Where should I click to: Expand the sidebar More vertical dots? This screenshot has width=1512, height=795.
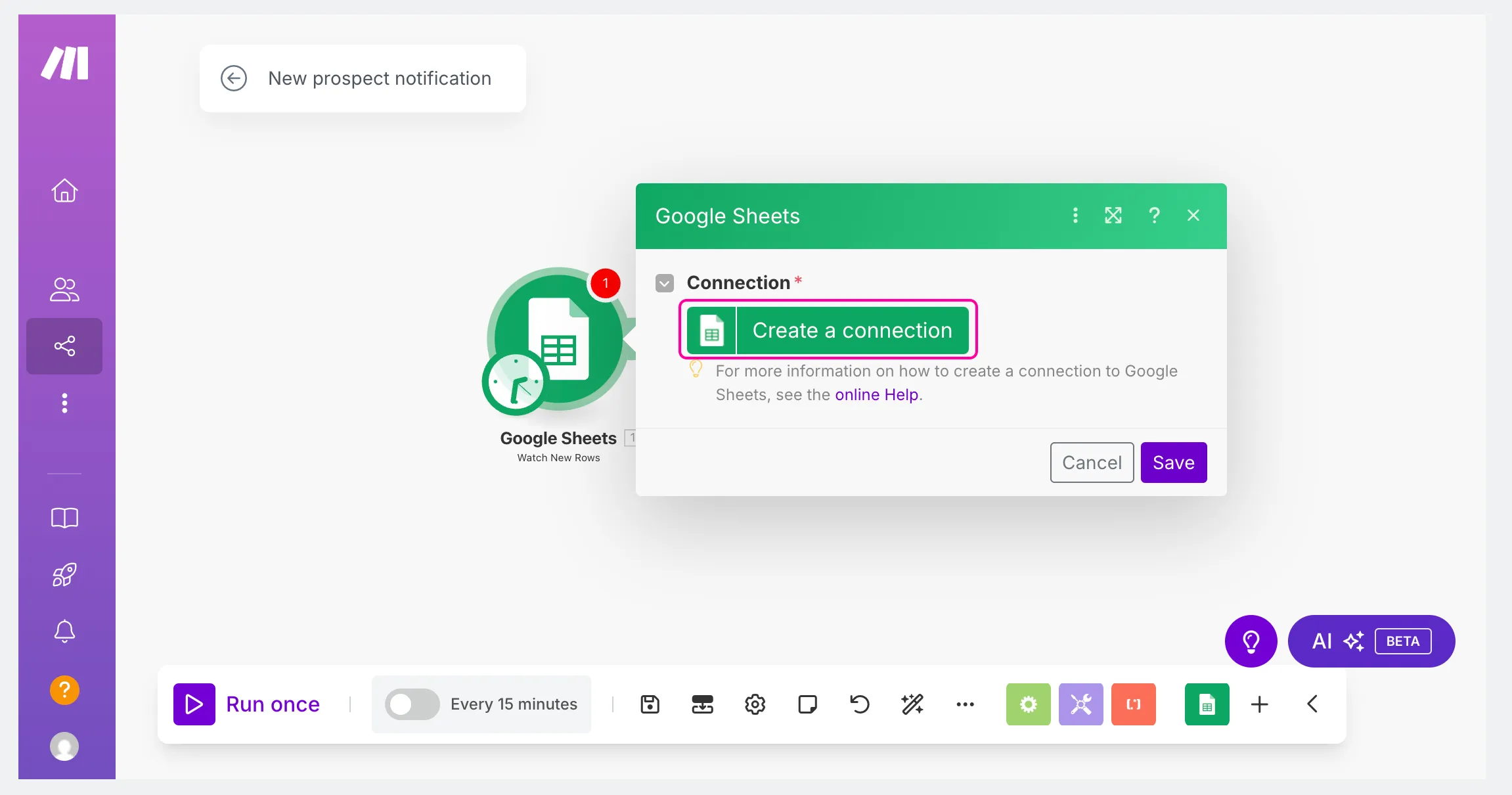click(64, 403)
